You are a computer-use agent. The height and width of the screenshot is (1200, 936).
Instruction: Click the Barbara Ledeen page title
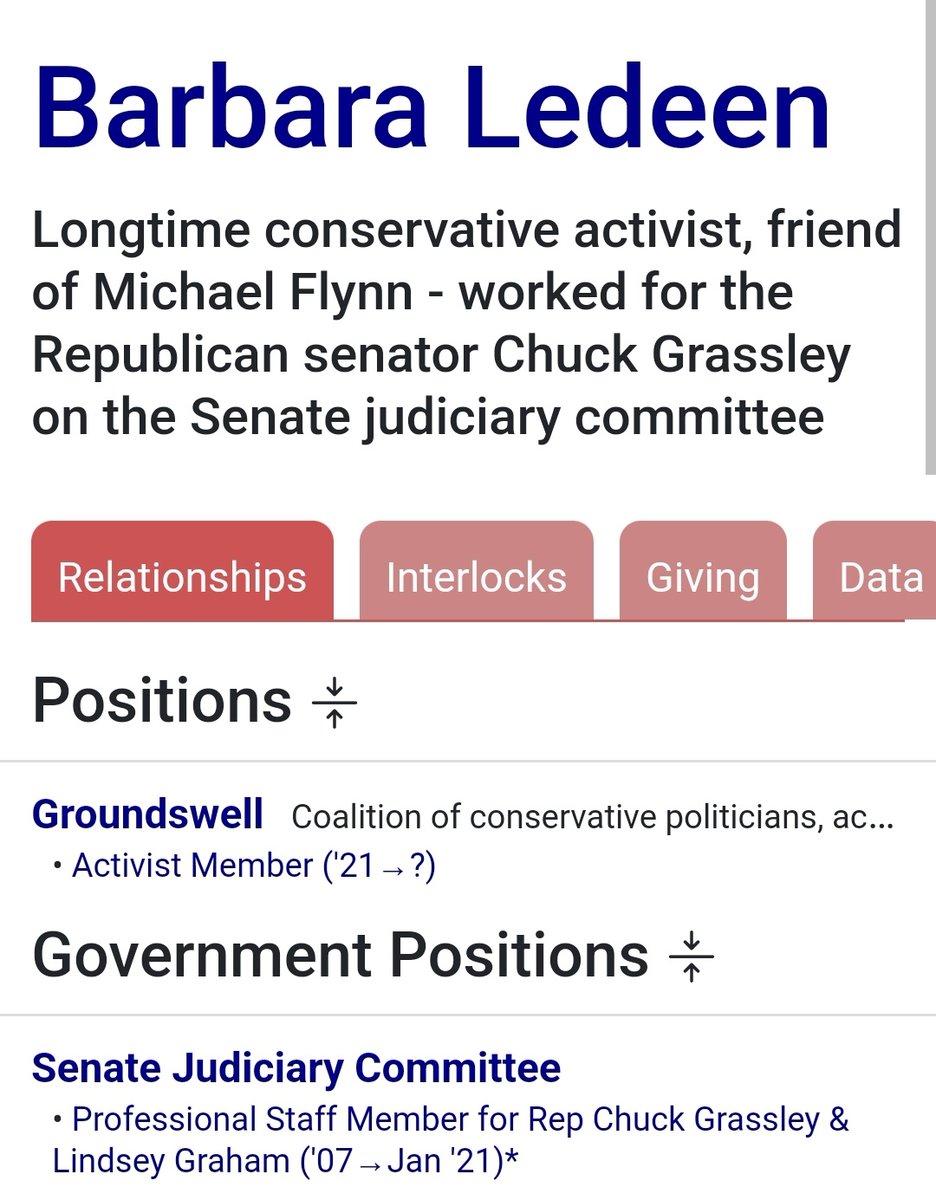pos(432,107)
